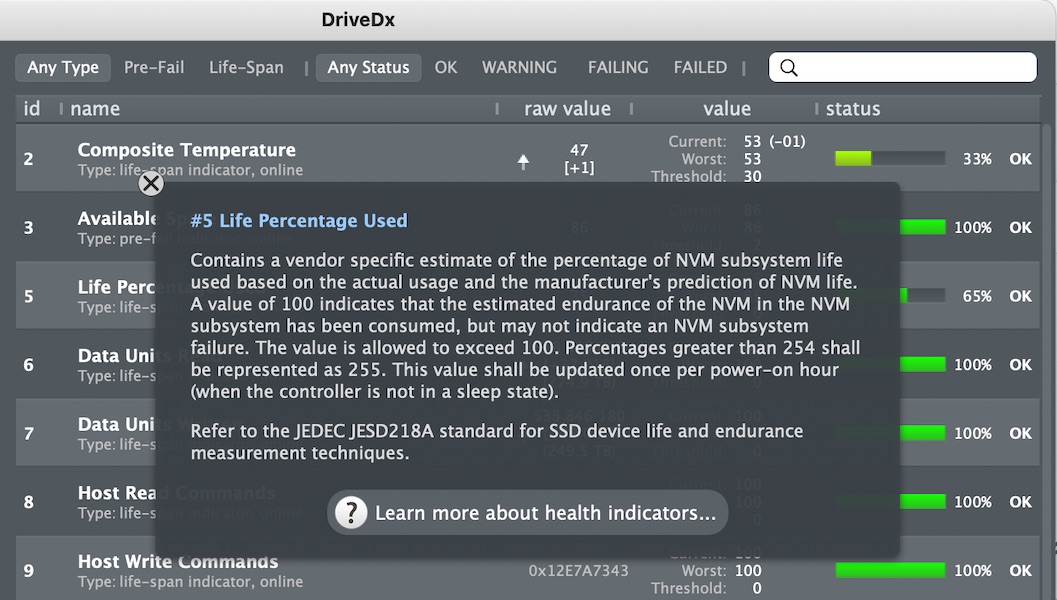Click id number 6 in the table
1057x600 pixels.
pos(28,365)
